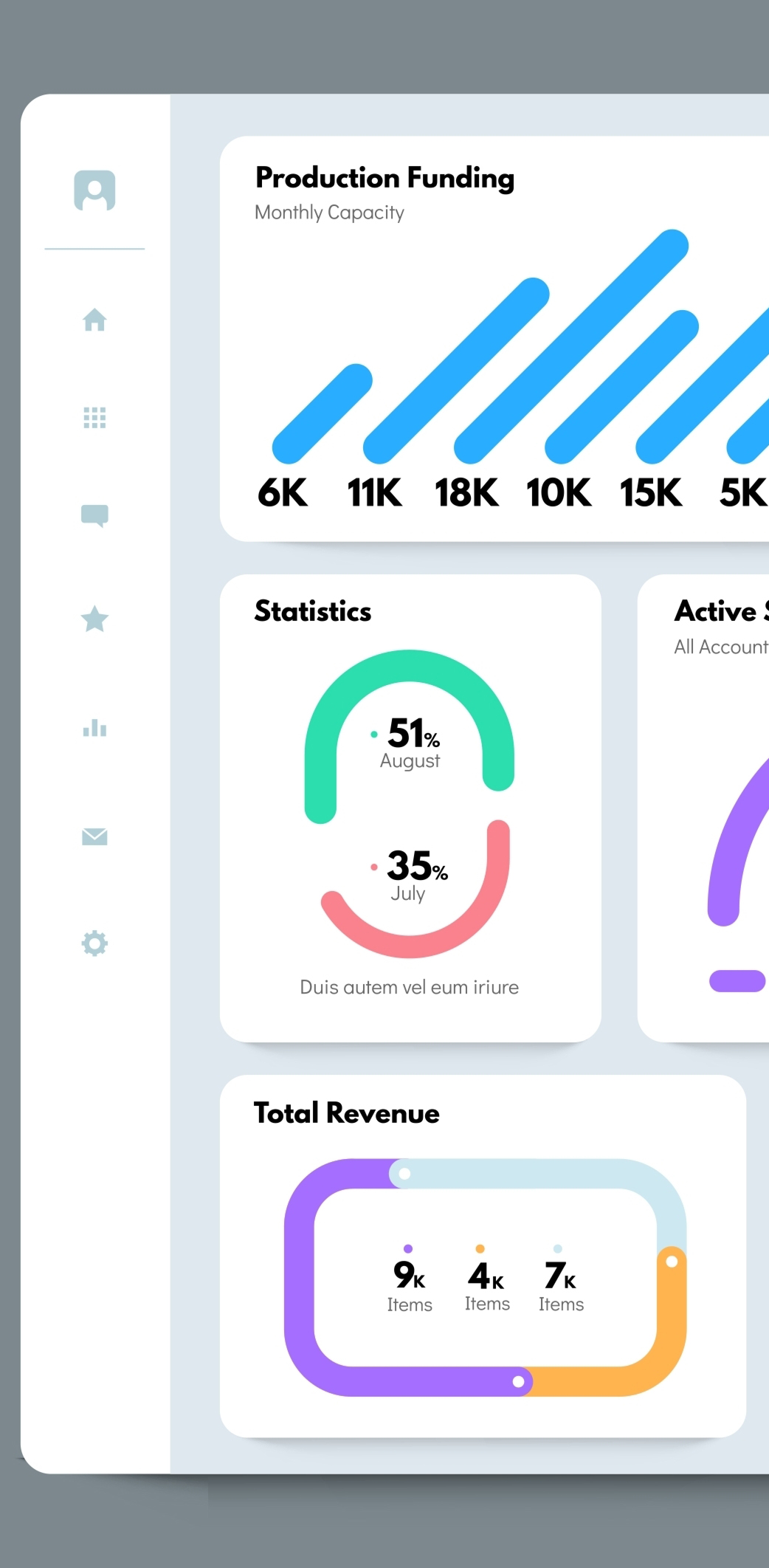The height and width of the screenshot is (1568, 769).
Task: Click the green 51% August arc
Action: (x=410, y=667)
